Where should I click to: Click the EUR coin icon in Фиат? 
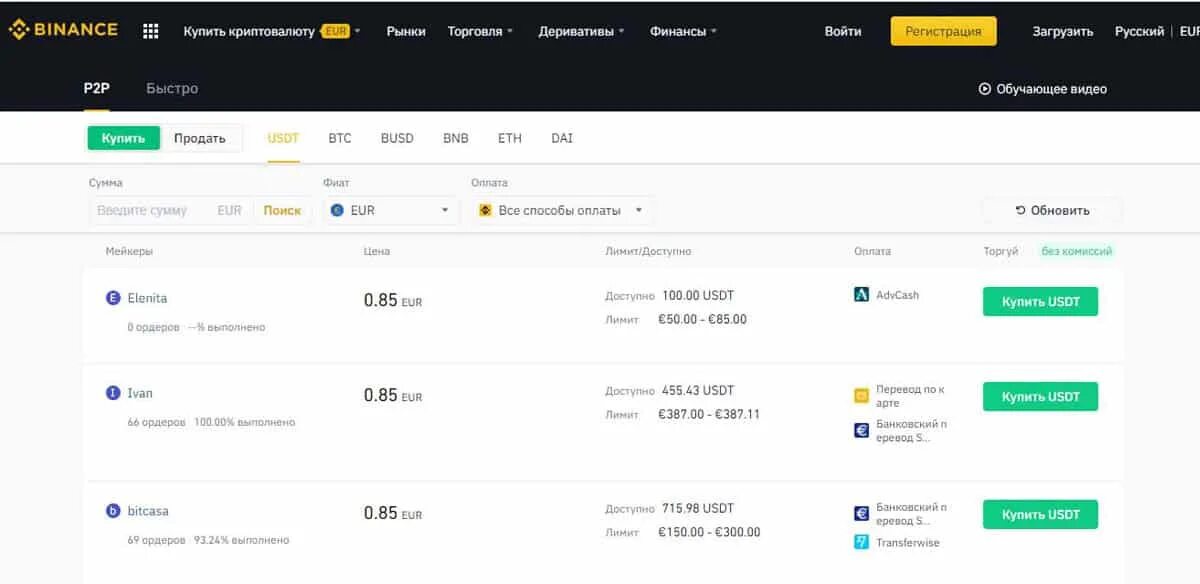[x=337, y=210]
